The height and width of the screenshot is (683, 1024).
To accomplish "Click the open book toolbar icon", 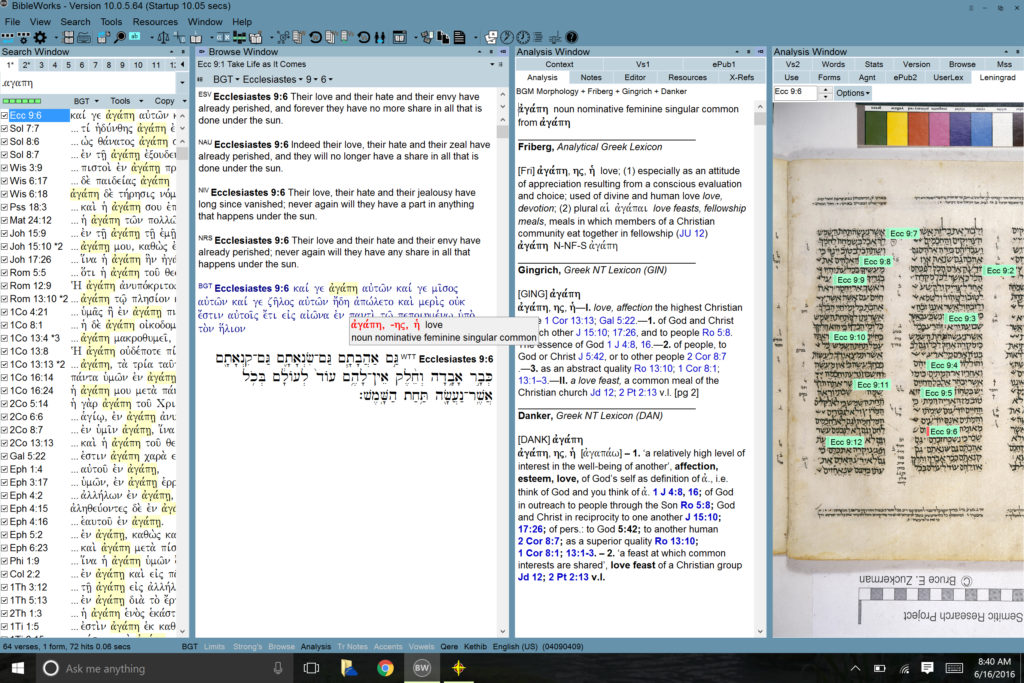I will click(x=195, y=37).
